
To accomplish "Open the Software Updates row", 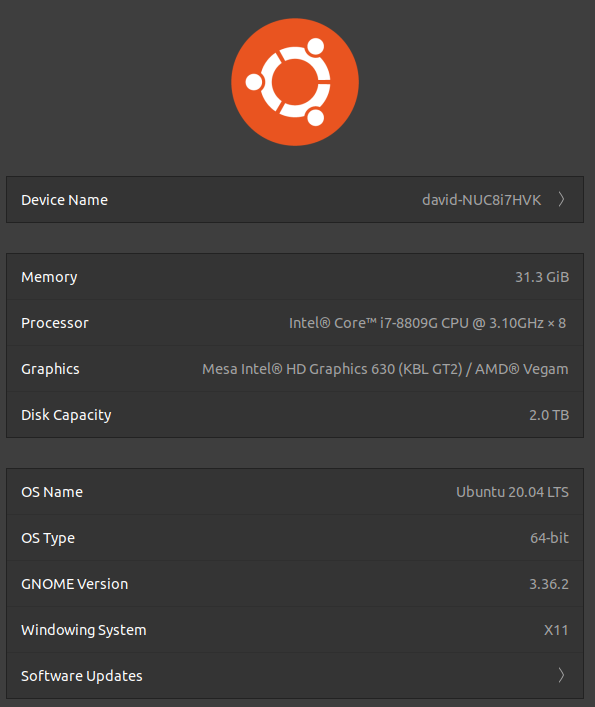I will (295, 675).
